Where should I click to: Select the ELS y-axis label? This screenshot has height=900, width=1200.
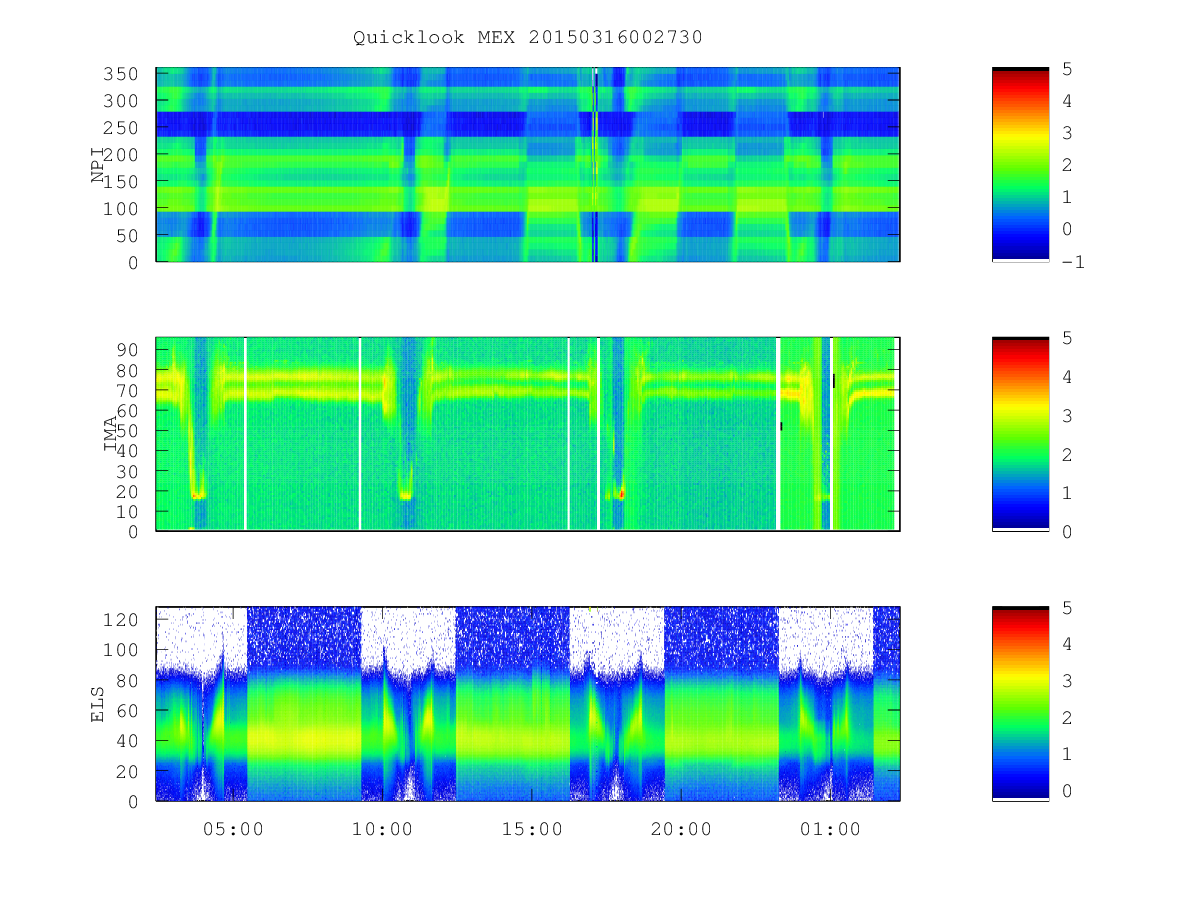point(98,704)
